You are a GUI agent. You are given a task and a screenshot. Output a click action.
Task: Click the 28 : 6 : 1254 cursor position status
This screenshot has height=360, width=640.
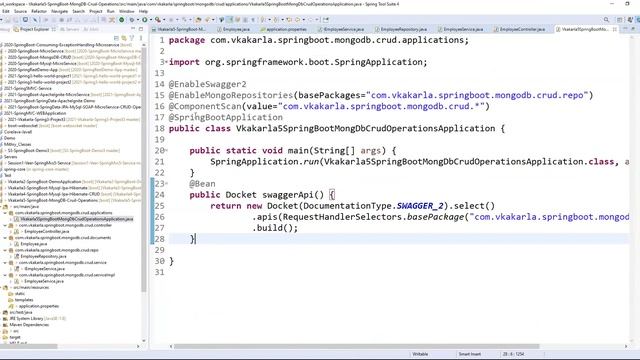[513, 354]
